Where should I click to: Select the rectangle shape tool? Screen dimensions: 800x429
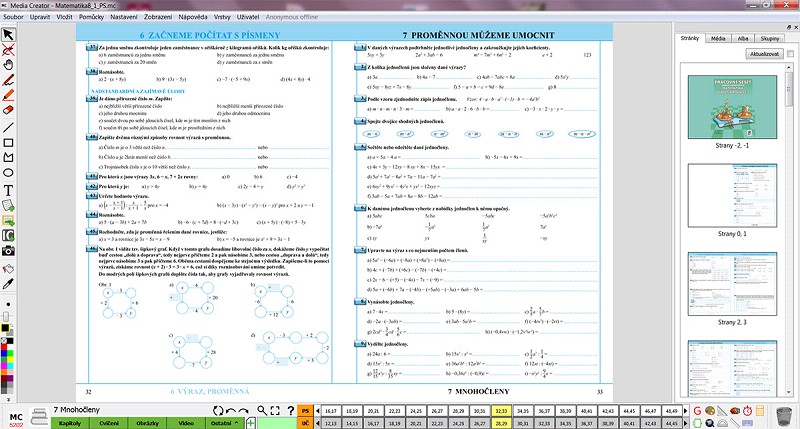tap(8, 143)
